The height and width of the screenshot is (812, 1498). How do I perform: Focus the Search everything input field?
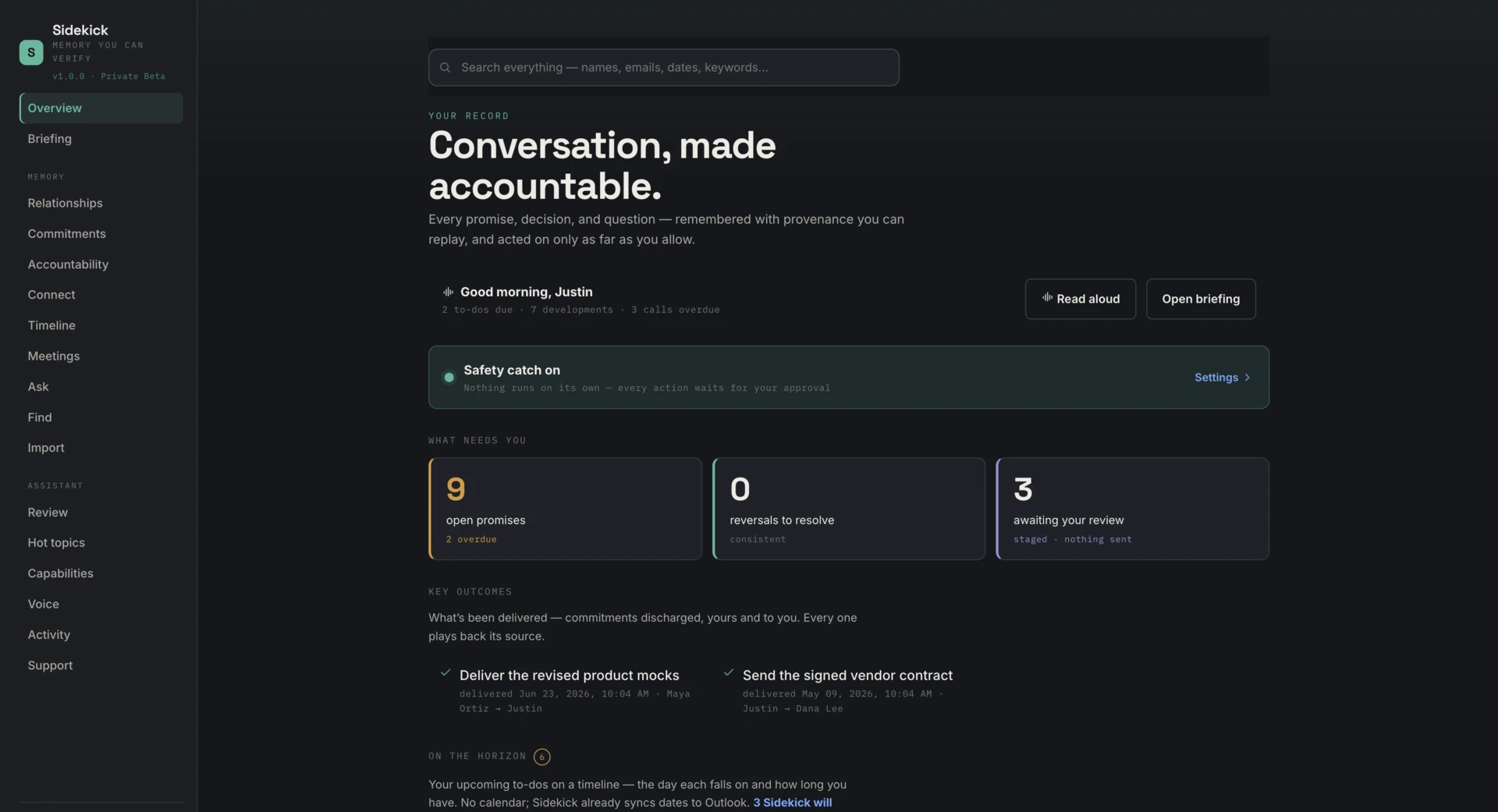[x=664, y=68]
